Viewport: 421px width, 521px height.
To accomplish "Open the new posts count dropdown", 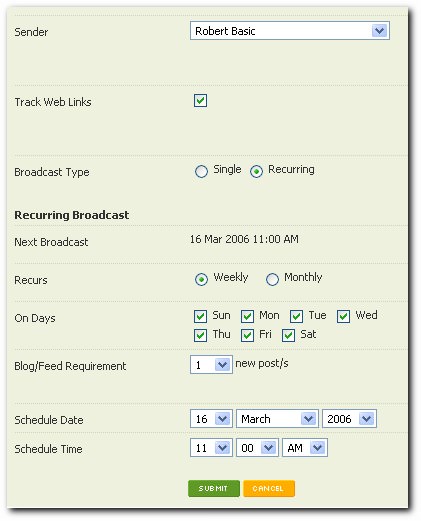I will 211,365.
